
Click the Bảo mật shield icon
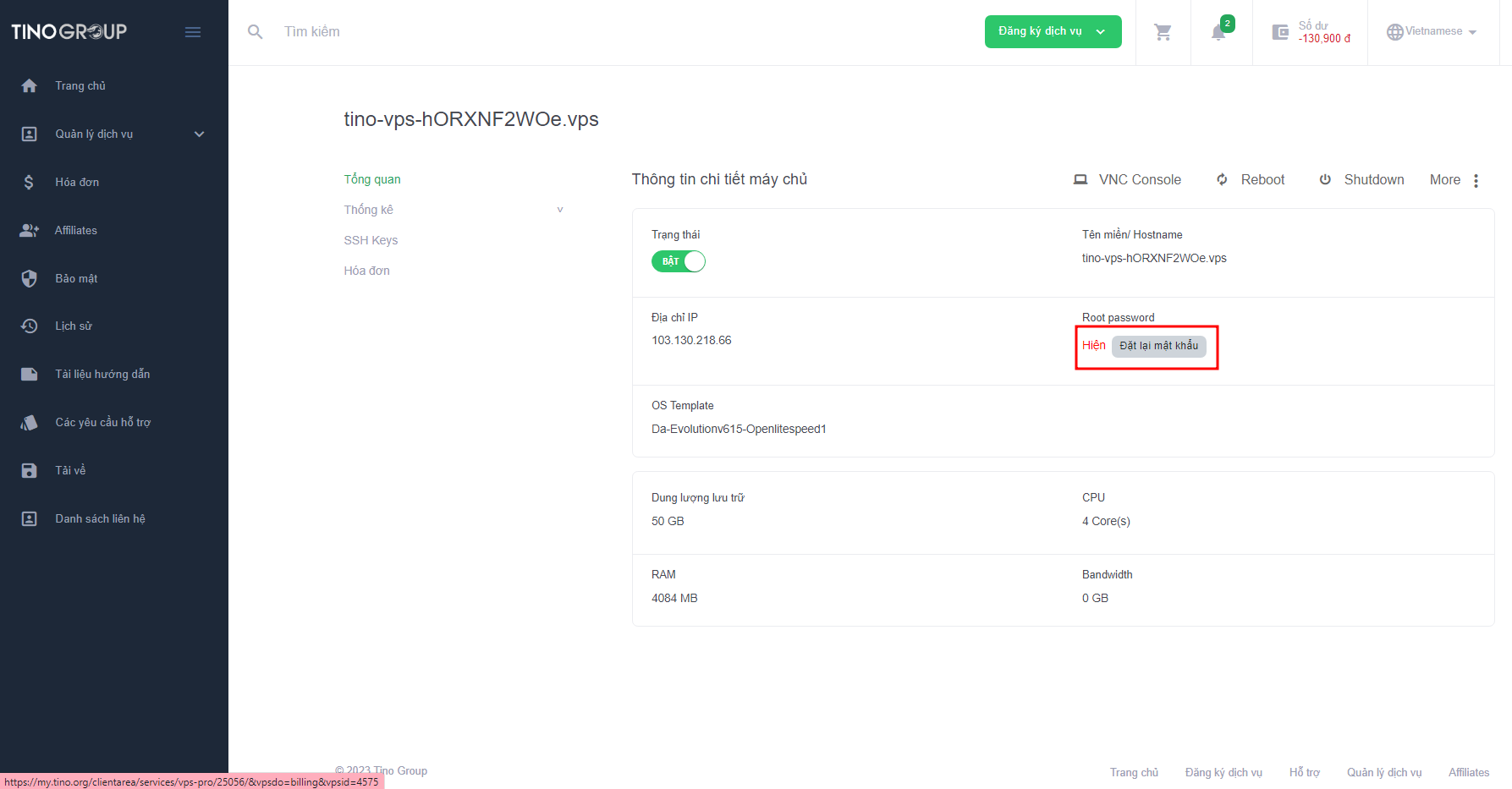coord(30,278)
